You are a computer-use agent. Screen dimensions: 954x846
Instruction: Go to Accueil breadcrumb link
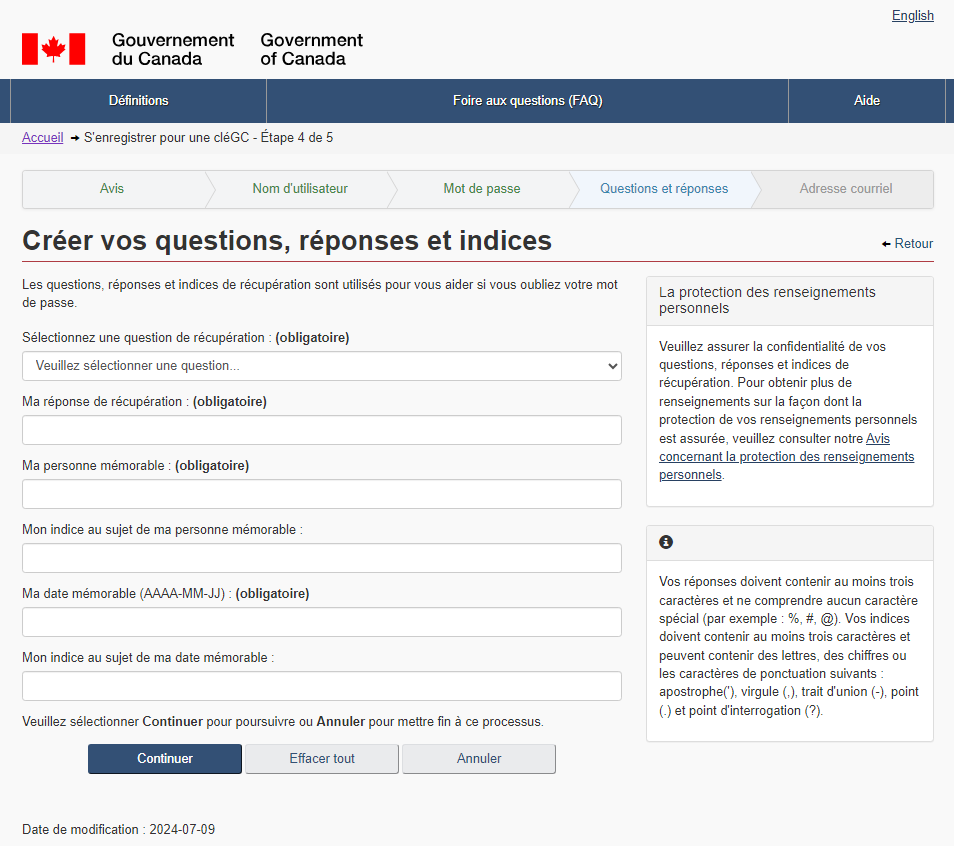pyautogui.click(x=42, y=137)
